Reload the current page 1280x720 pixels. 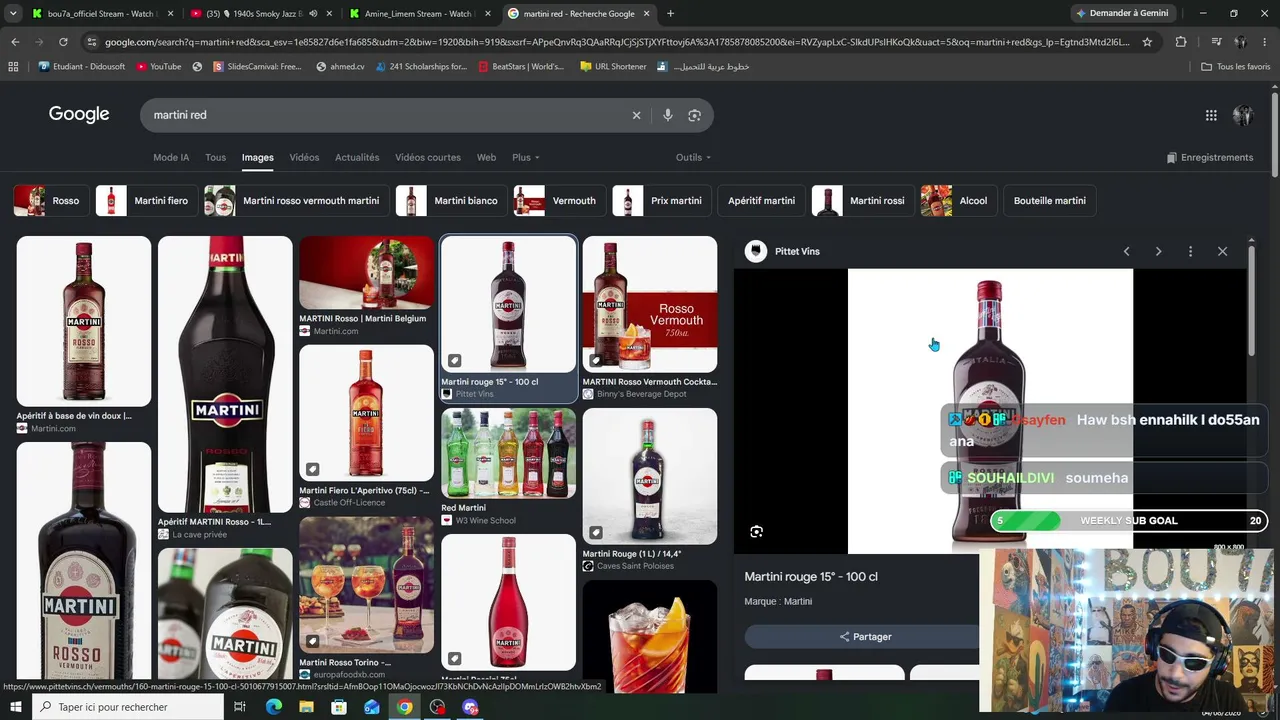click(x=63, y=42)
